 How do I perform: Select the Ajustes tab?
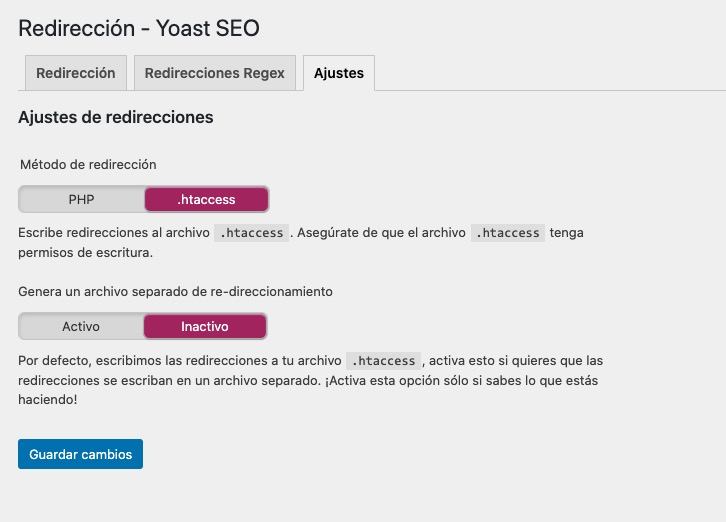click(x=338, y=73)
